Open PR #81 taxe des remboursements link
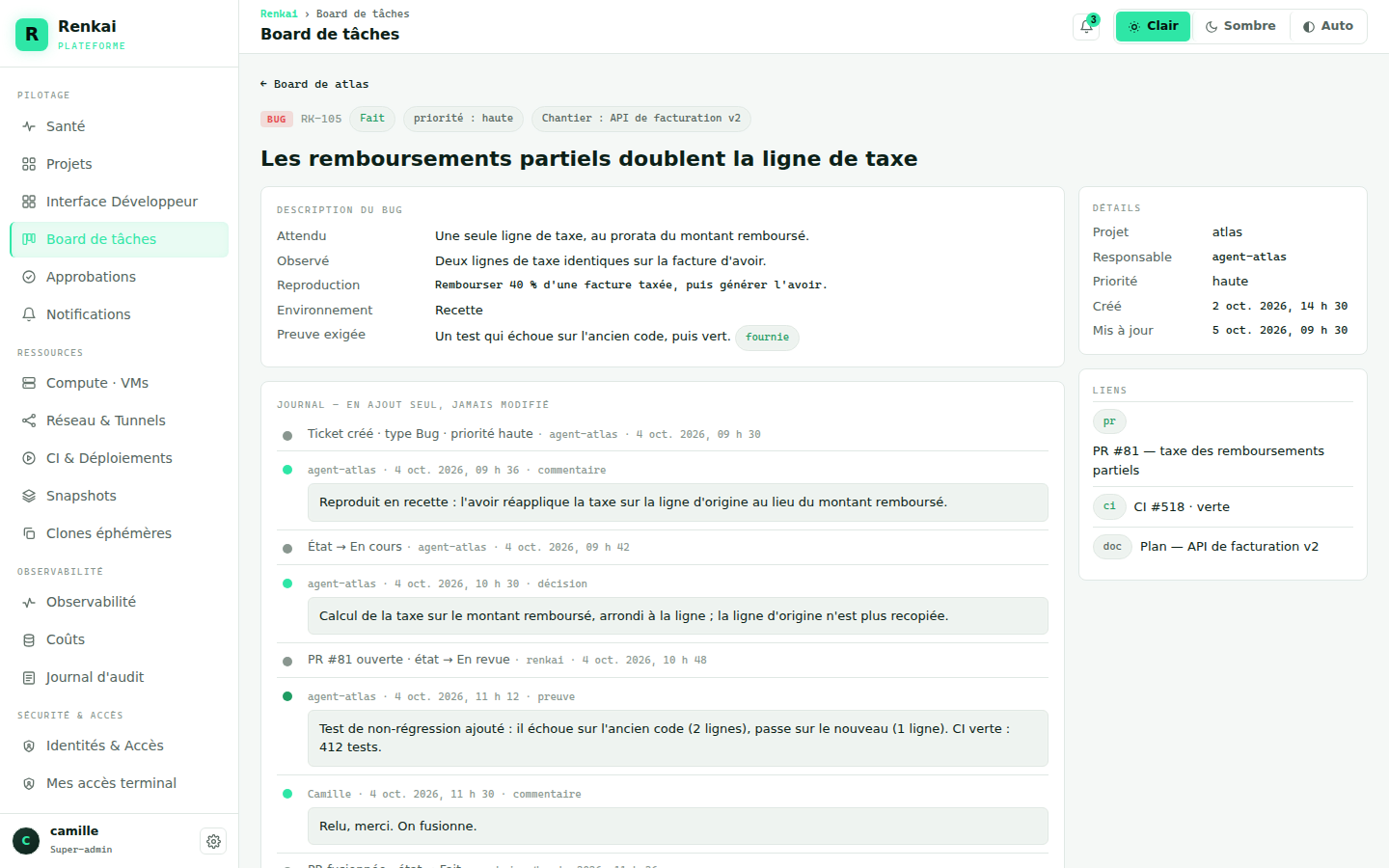Viewport: 1389px width, 868px height. (x=1208, y=460)
